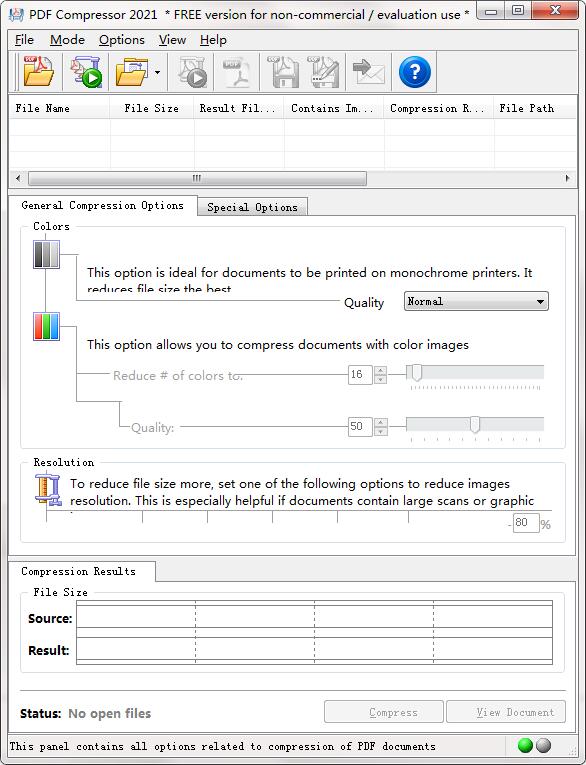The height and width of the screenshot is (765, 586).
Task: Click the green status light
Action: coord(525,745)
